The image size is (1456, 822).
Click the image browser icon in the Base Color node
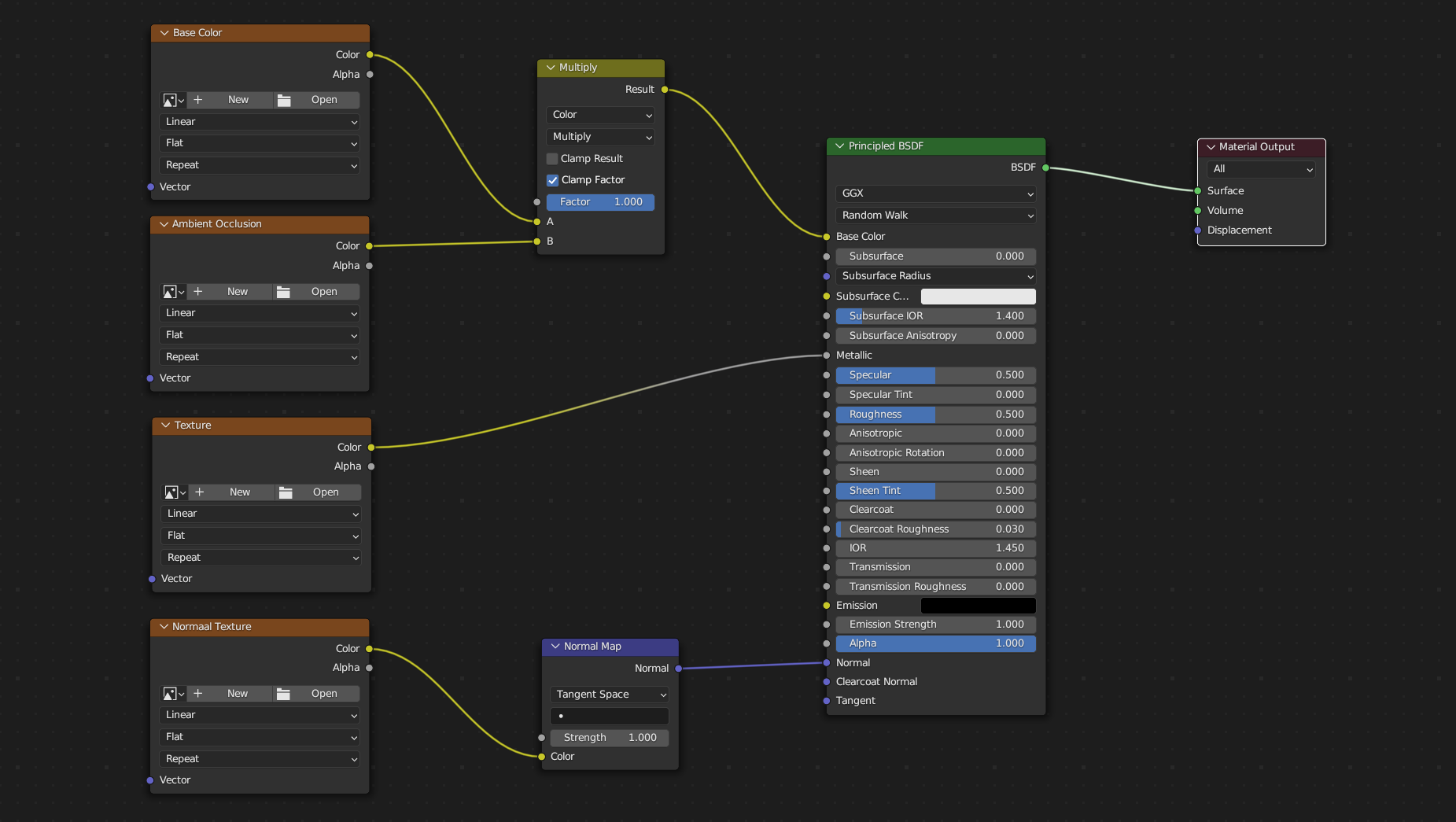pyautogui.click(x=172, y=100)
